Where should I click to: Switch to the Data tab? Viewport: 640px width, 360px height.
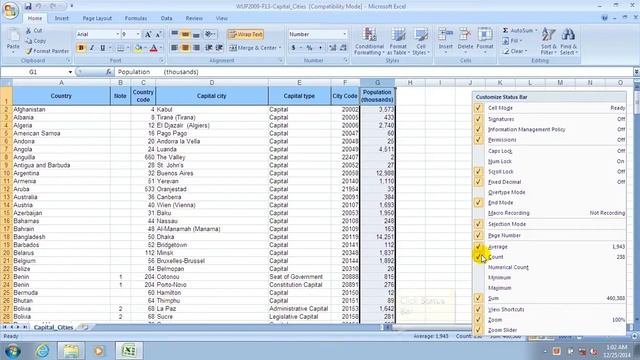tap(167, 18)
